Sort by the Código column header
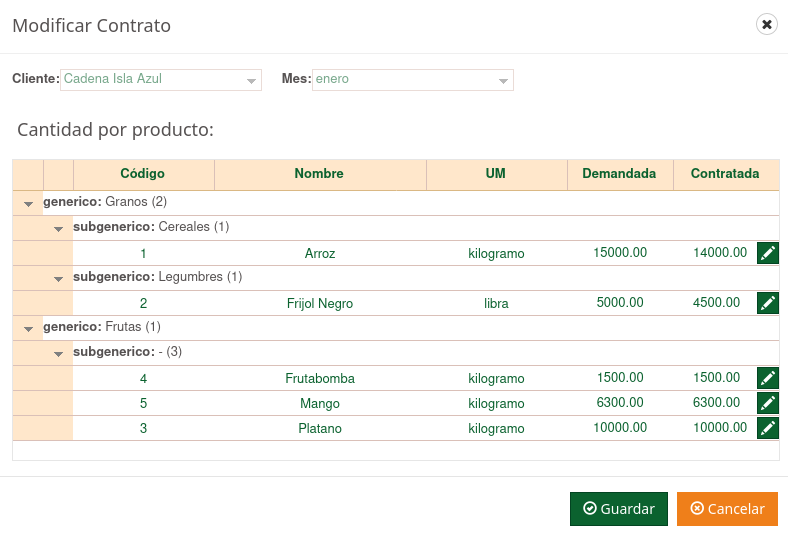 coord(143,174)
